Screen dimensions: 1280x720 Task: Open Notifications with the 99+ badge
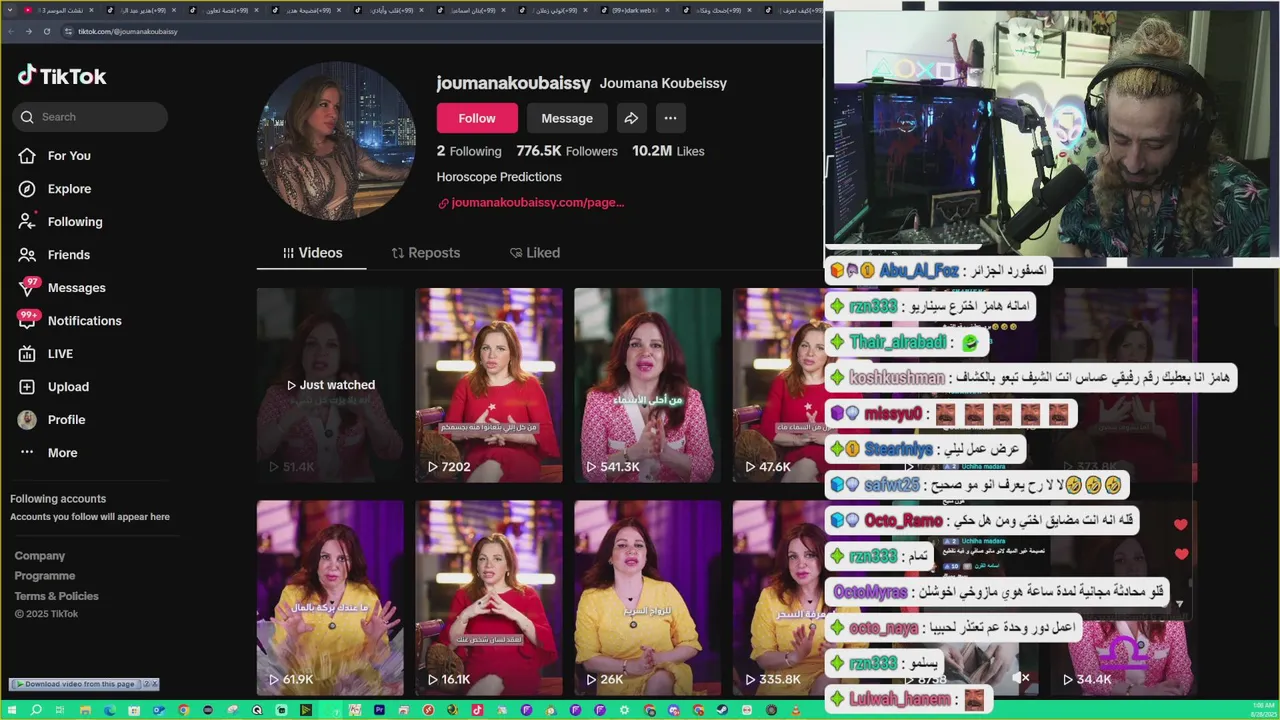(70, 321)
